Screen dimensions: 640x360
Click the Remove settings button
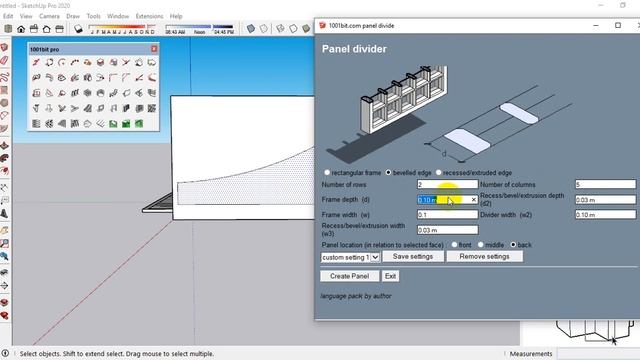pyautogui.click(x=484, y=256)
